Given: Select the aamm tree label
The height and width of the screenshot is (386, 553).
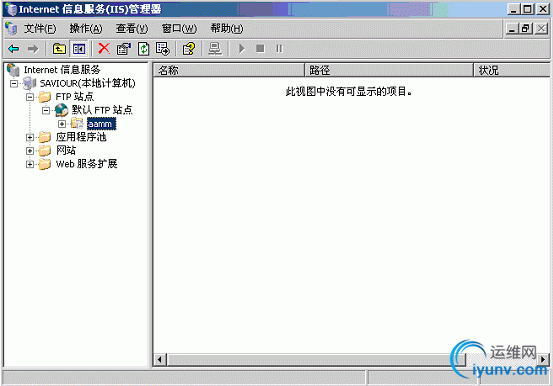Looking at the screenshot, I should [101, 124].
